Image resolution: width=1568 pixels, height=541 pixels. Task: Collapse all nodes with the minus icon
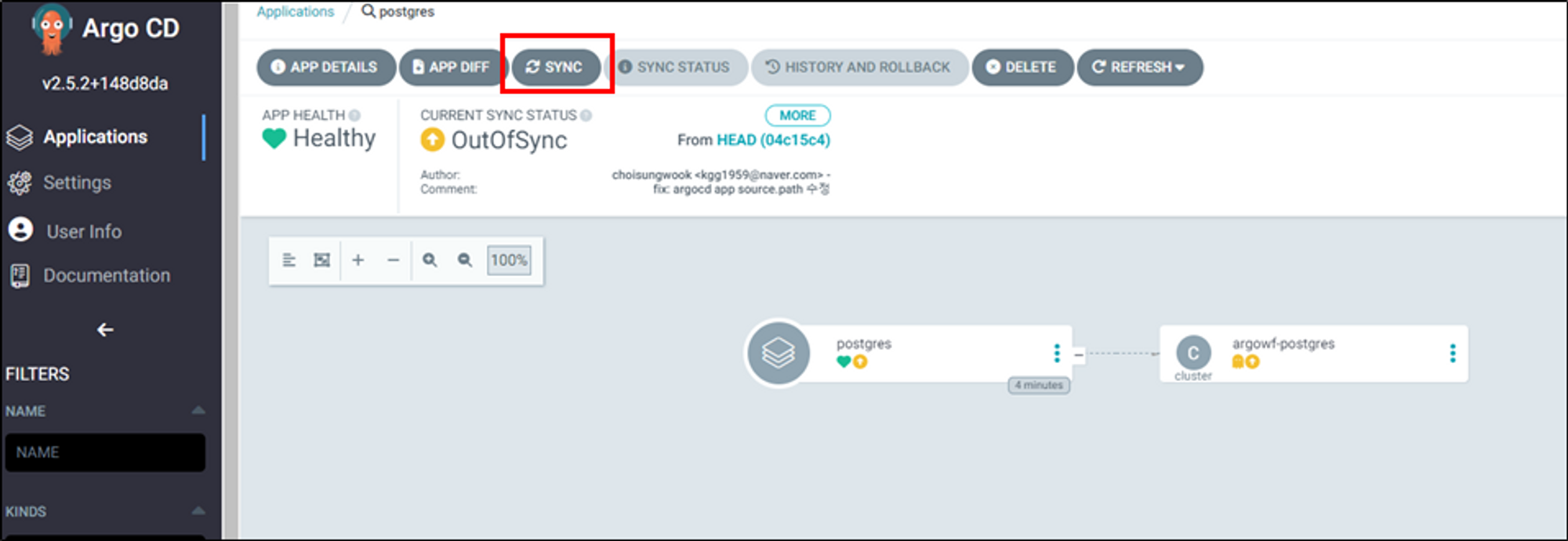[394, 260]
